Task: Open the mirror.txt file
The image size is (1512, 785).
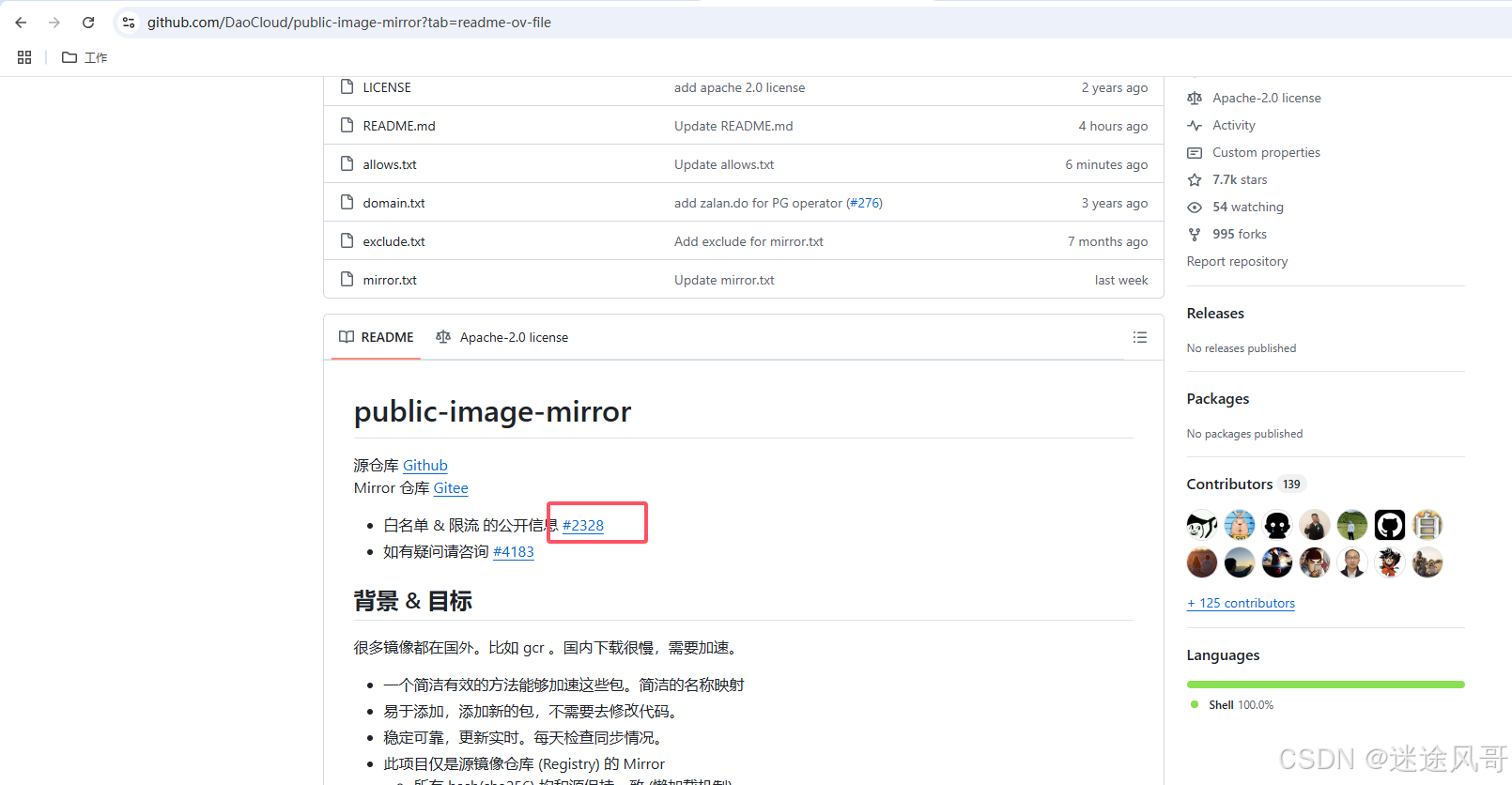Action: pyautogui.click(x=390, y=280)
